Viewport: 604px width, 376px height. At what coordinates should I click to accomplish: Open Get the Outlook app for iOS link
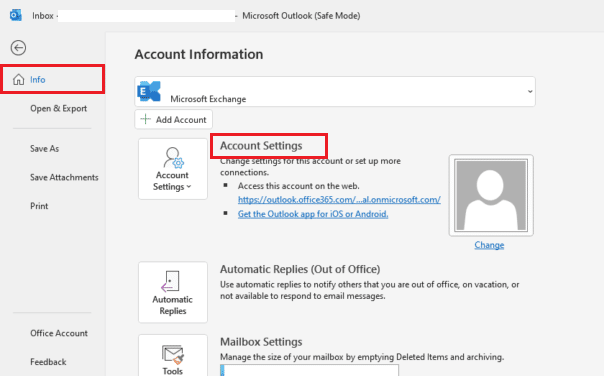[313, 214]
